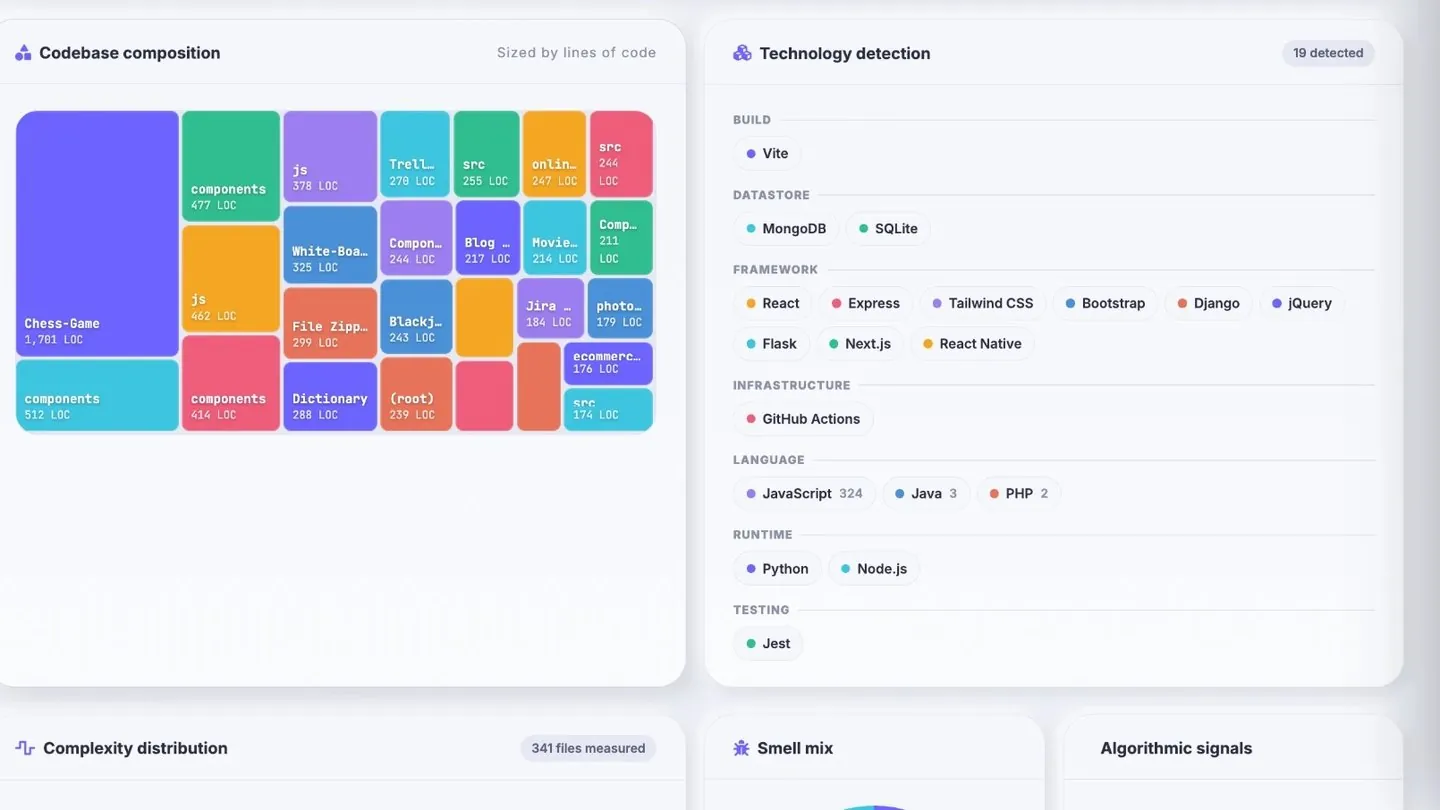Choose the Dictionary 288 LOC tile
Viewport: 1440px width, 810px height.
pyautogui.click(x=330, y=397)
